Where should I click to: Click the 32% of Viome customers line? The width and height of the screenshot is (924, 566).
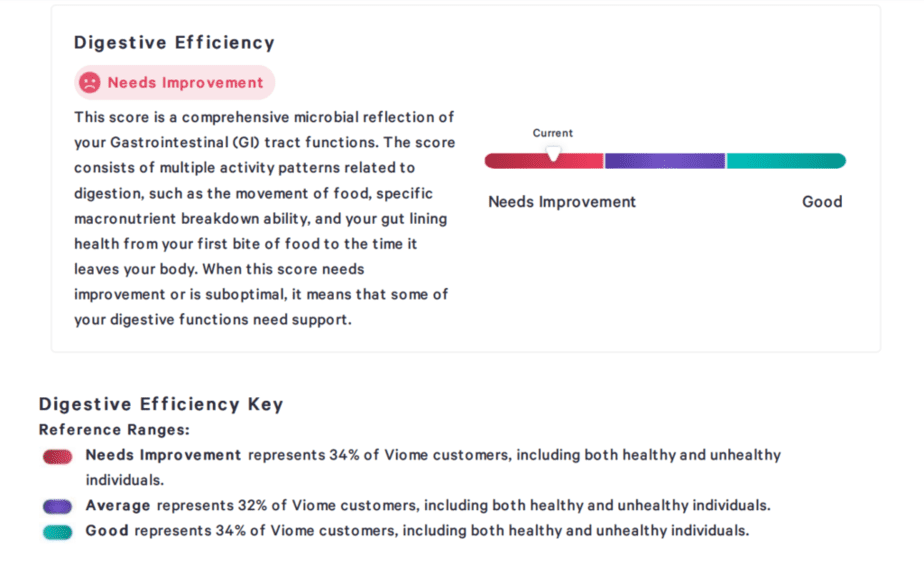[428, 505]
